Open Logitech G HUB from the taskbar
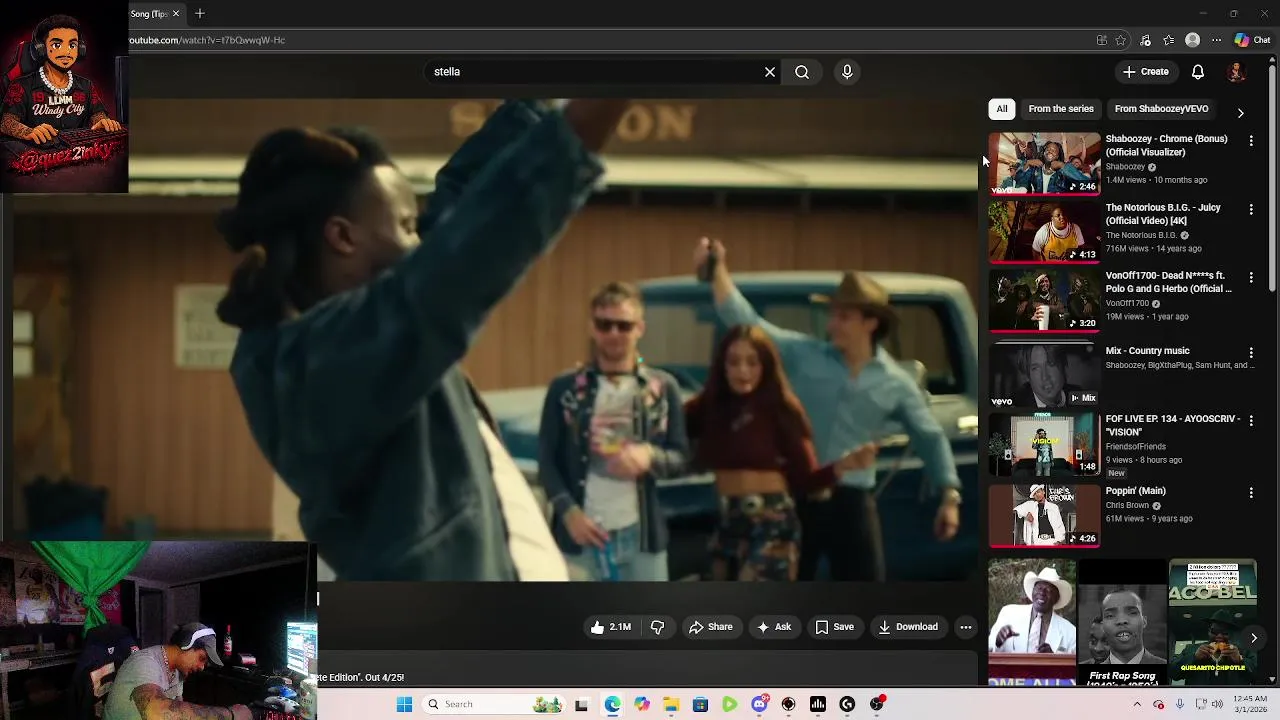1280x720 pixels. click(x=847, y=704)
